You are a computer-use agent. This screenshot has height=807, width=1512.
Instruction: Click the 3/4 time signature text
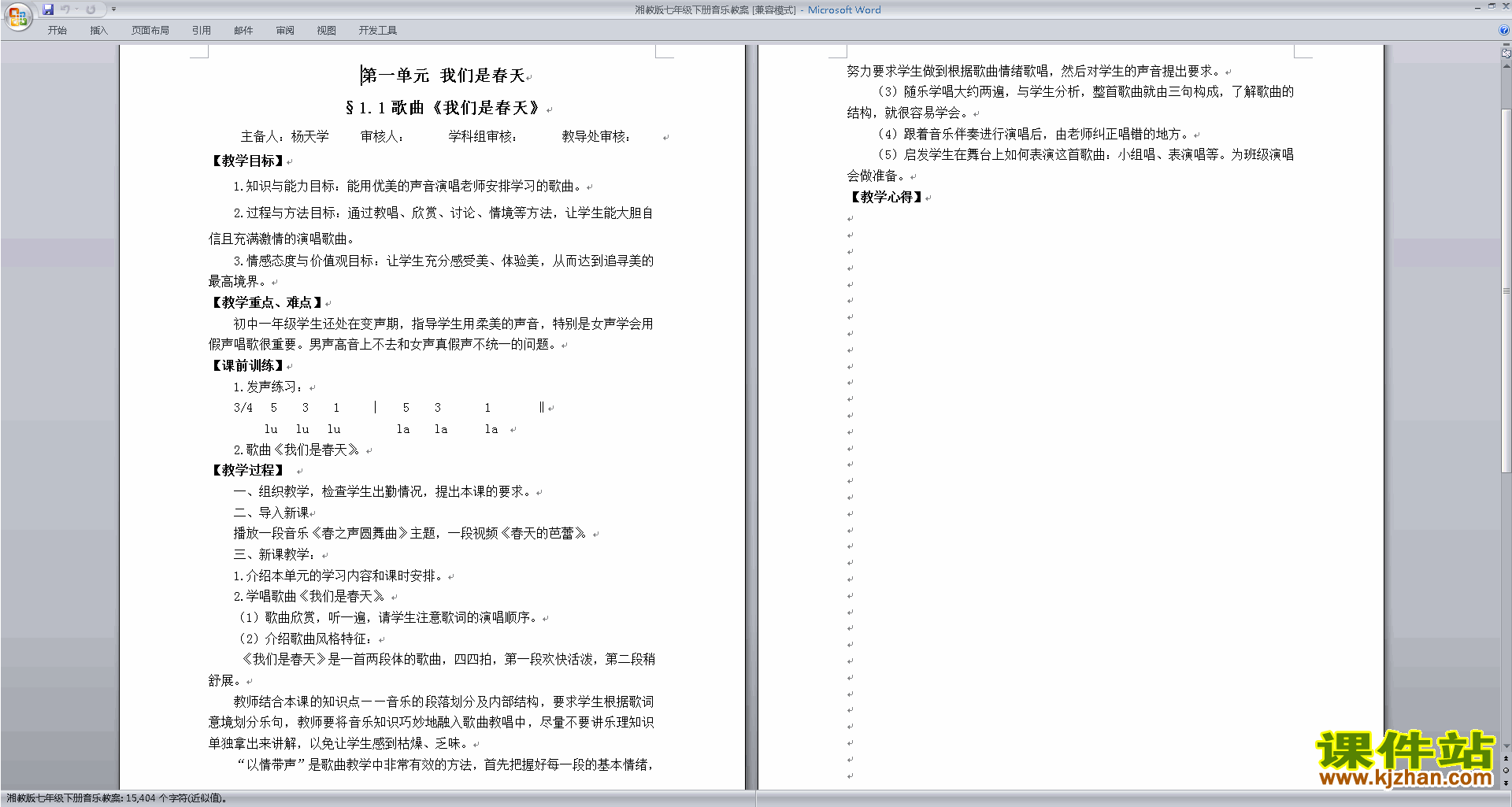(x=243, y=408)
